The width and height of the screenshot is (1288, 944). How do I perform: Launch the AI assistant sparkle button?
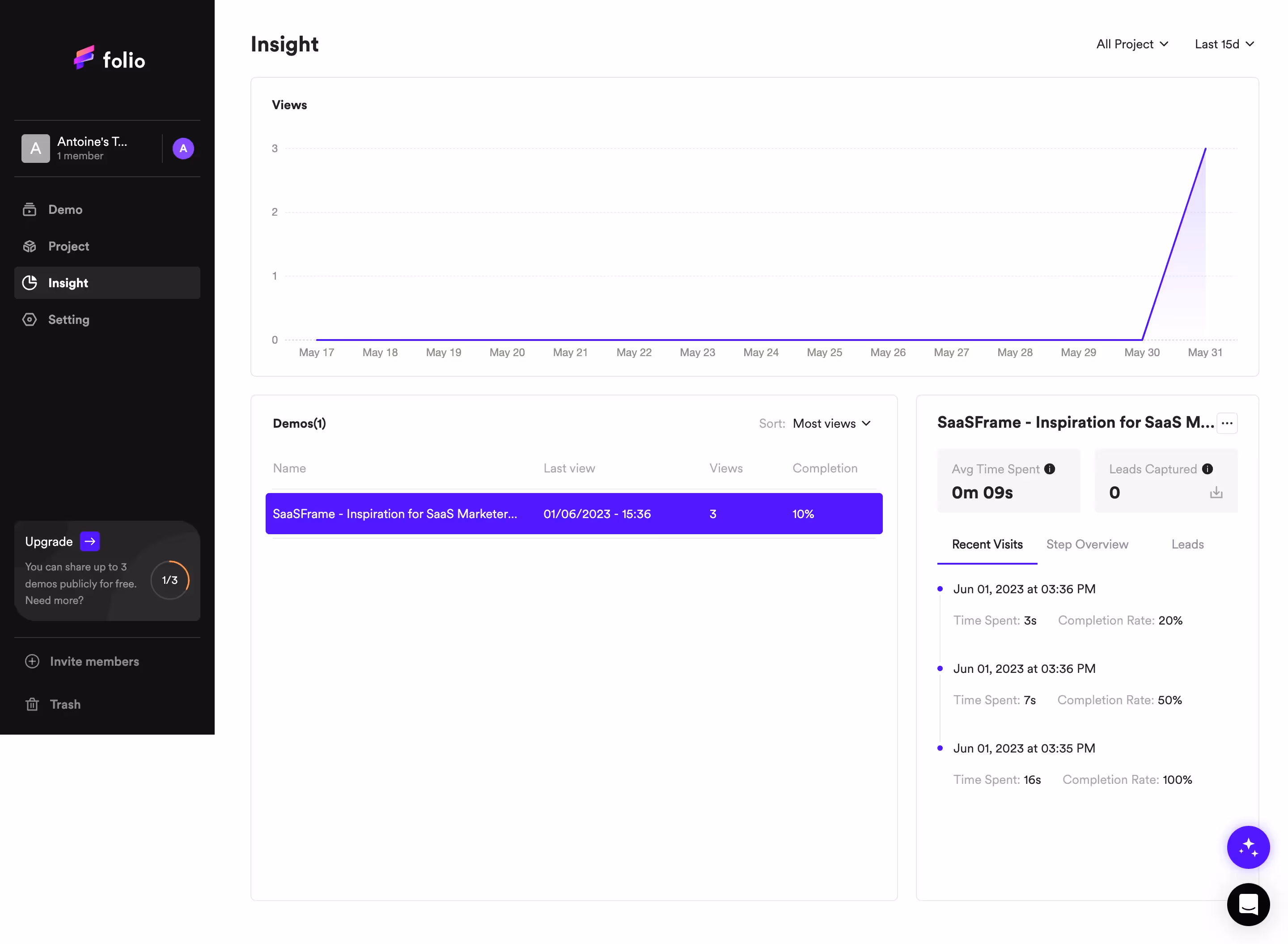point(1248,847)
